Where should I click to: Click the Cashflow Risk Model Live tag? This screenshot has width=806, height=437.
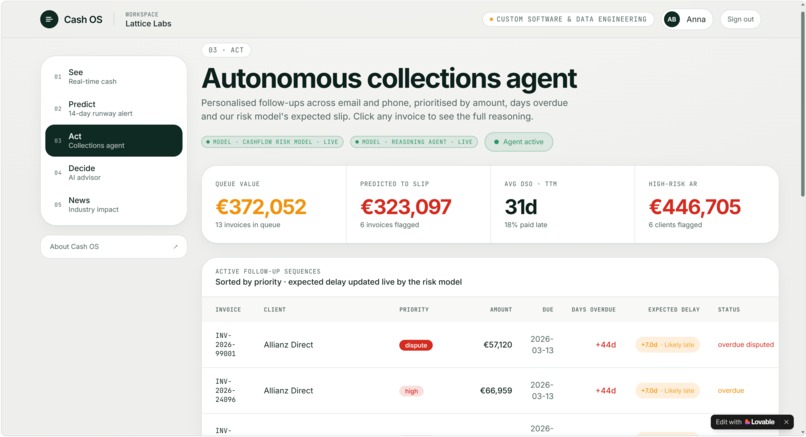tap(272, 142)
